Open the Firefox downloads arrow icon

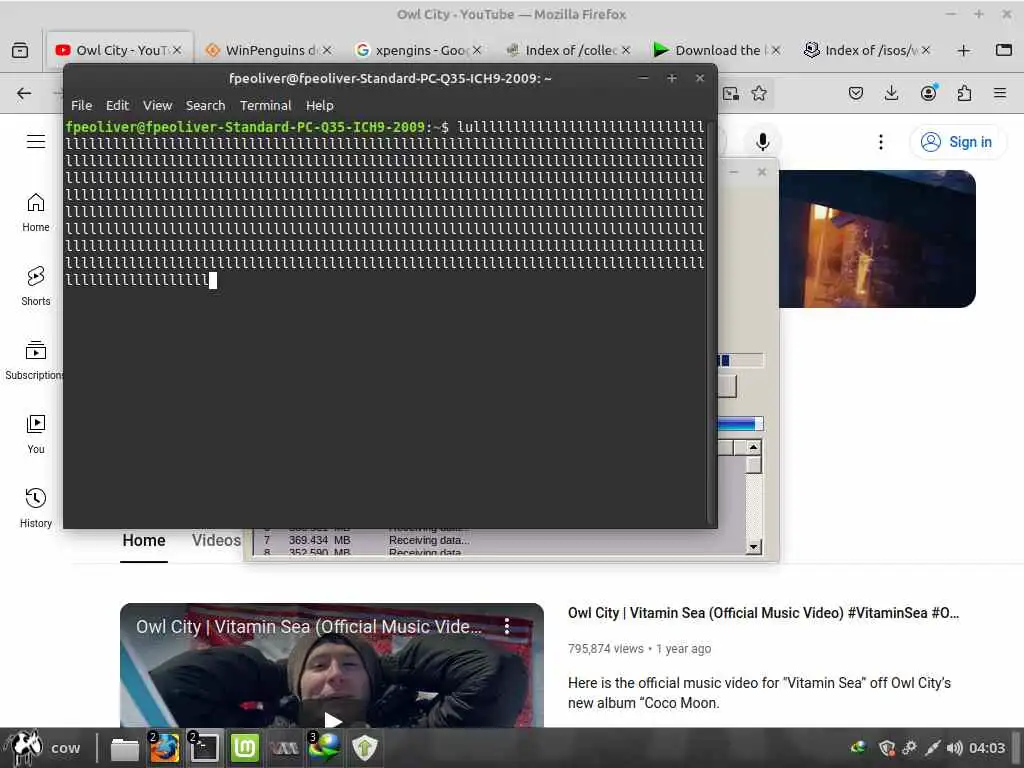coord(891,93)
